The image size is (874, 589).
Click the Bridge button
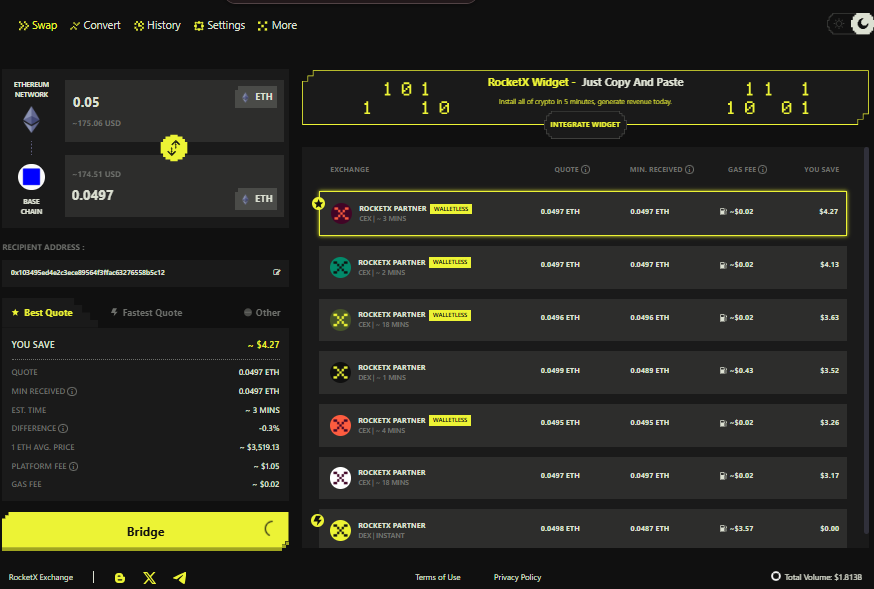pos(145,531)
